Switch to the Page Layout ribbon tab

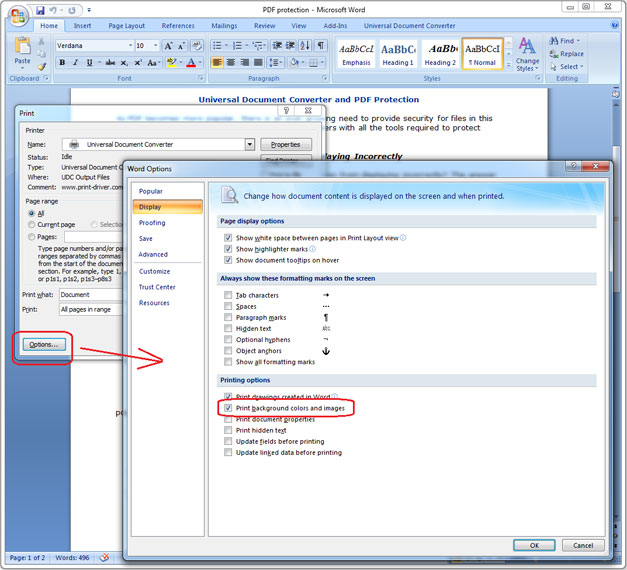click(x=126, y=26)
